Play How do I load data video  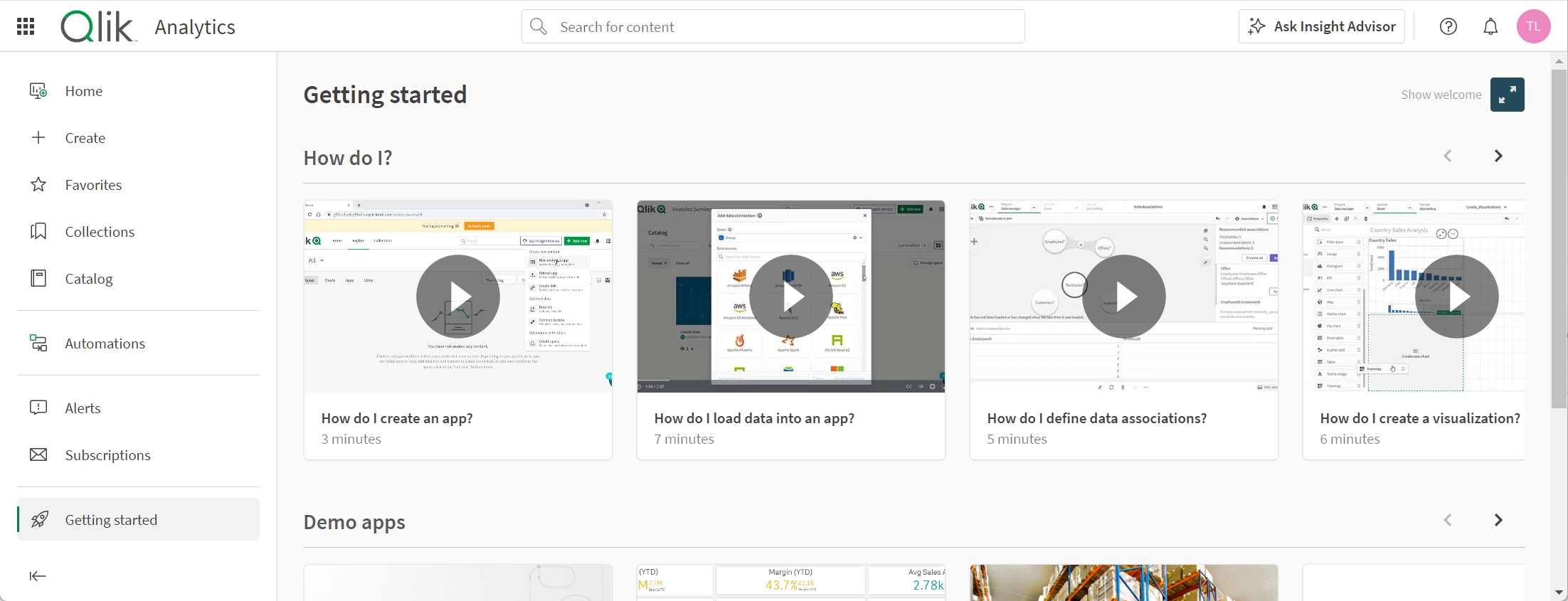[791, 296]
